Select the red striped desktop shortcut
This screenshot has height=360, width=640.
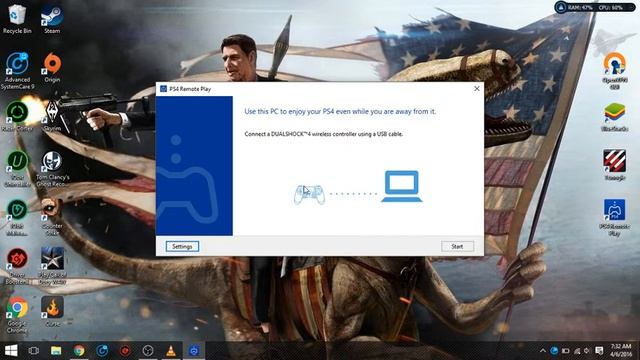click(614, 164)
